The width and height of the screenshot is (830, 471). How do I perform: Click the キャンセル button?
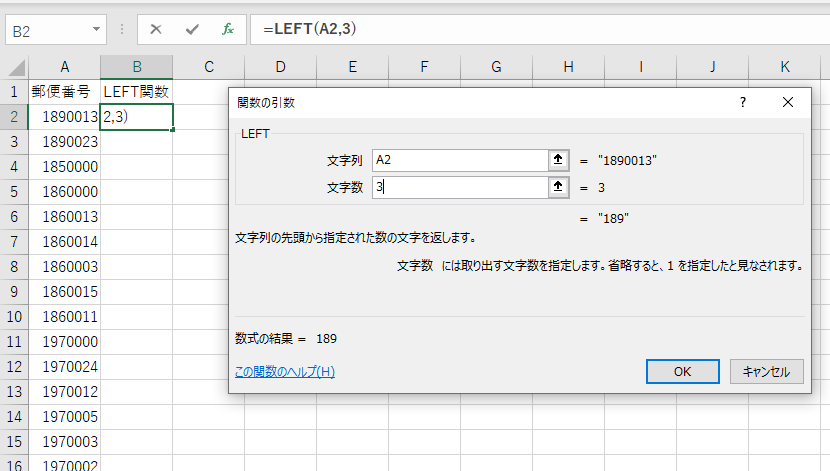click(x=766, y=372)
